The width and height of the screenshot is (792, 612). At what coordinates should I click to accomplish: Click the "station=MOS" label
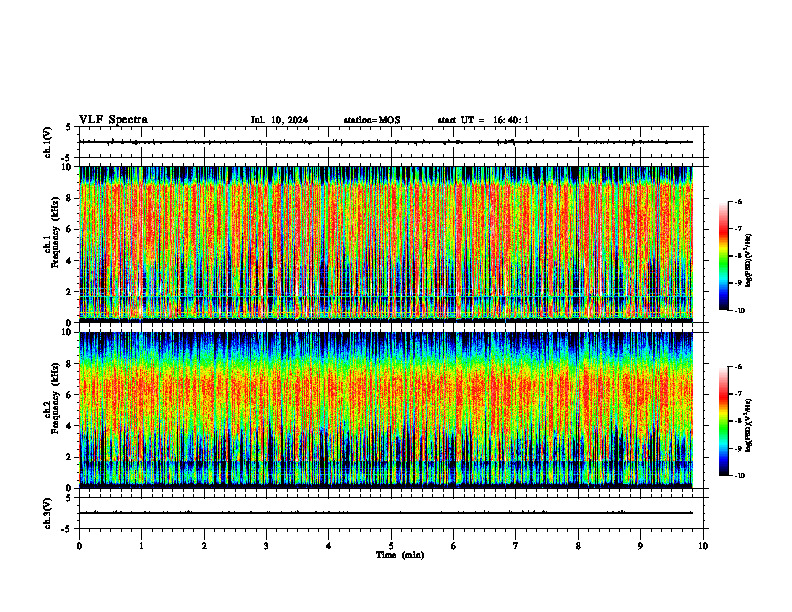pyautogui.click(x=372, y=120)
